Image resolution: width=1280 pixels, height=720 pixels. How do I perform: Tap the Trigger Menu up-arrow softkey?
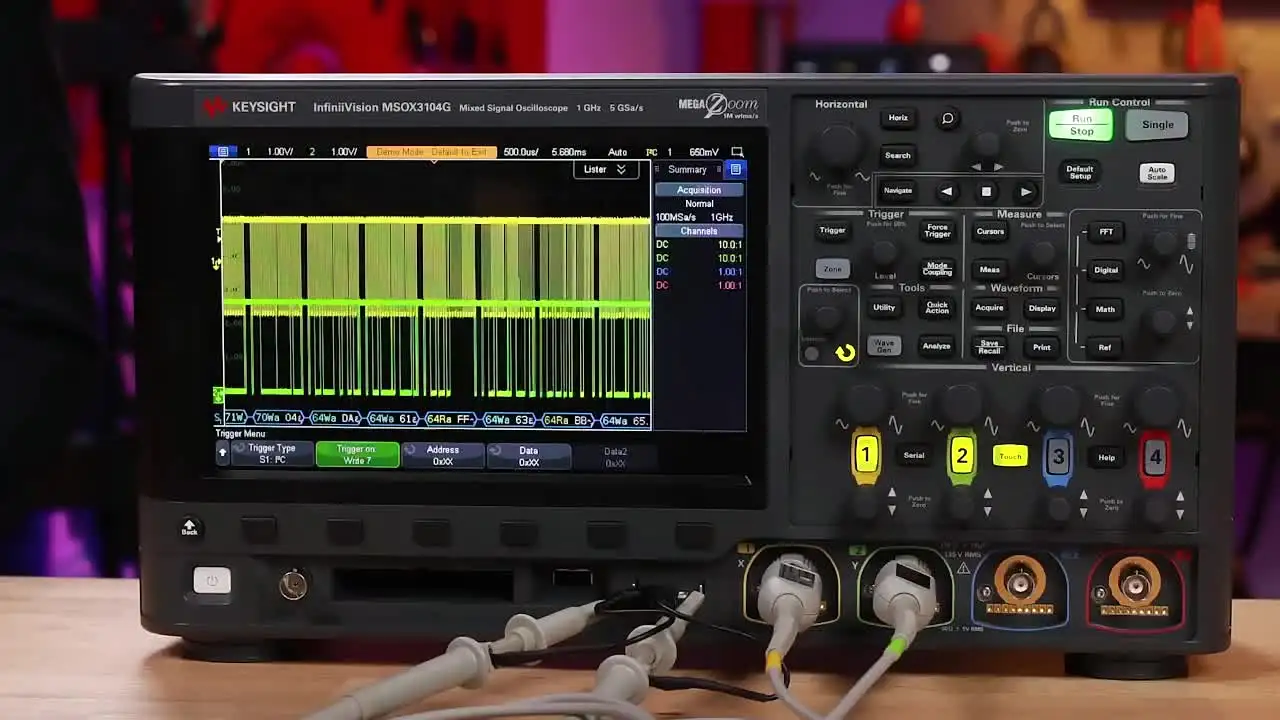coord(223,452)
